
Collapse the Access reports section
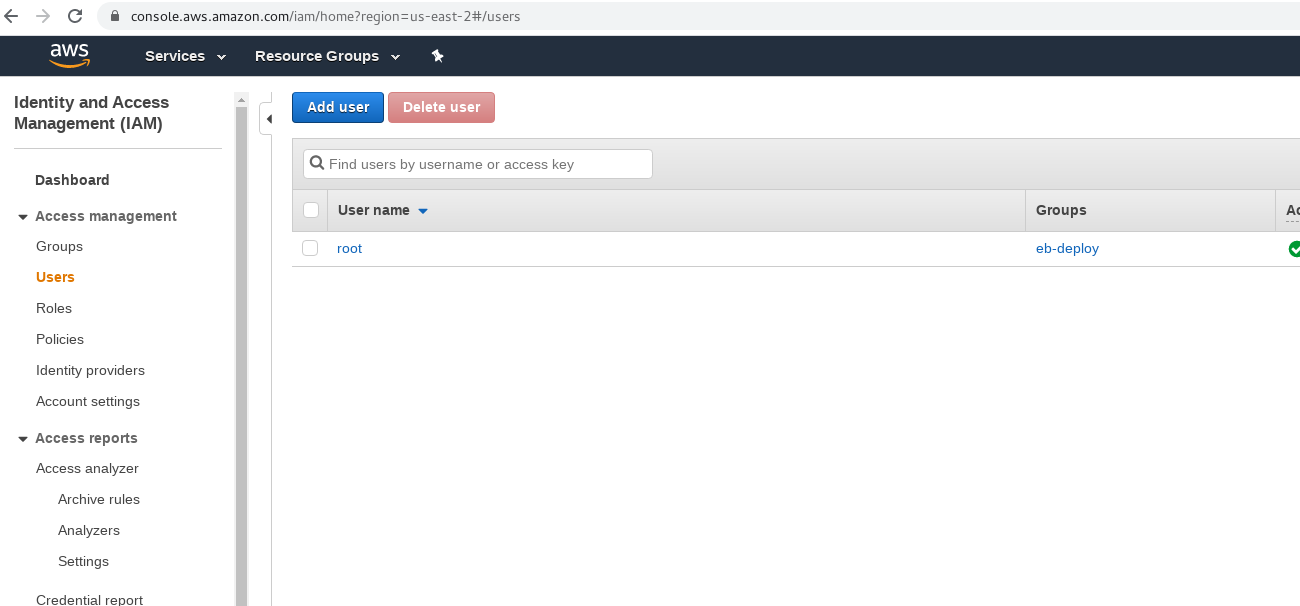click(23, 439)
